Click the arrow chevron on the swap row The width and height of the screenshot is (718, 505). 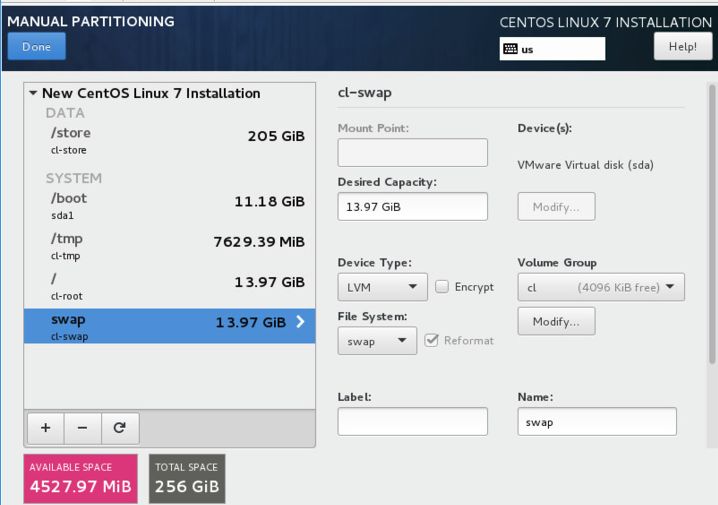coord(300,322)
